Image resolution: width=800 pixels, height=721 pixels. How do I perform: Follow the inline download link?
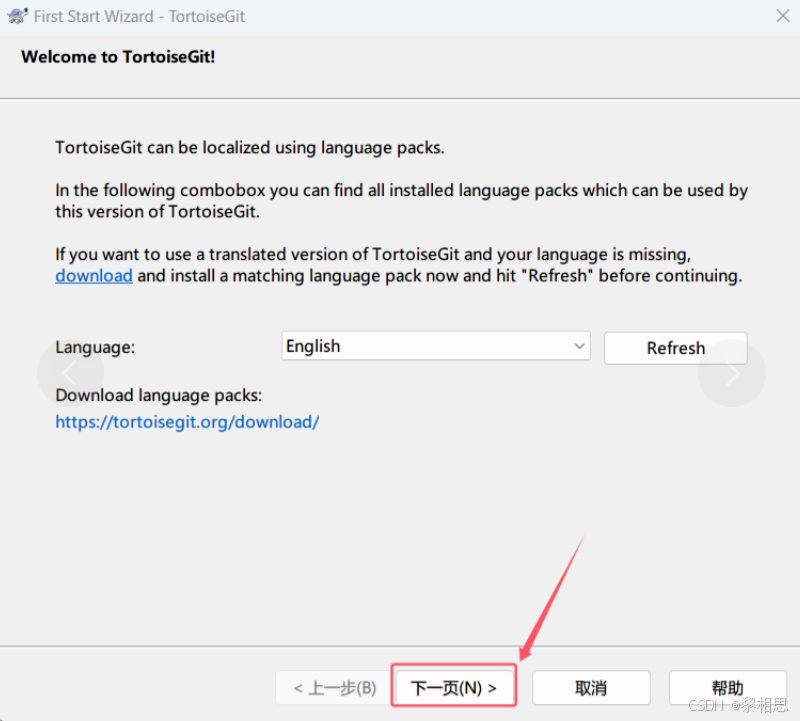coord(94,276)
